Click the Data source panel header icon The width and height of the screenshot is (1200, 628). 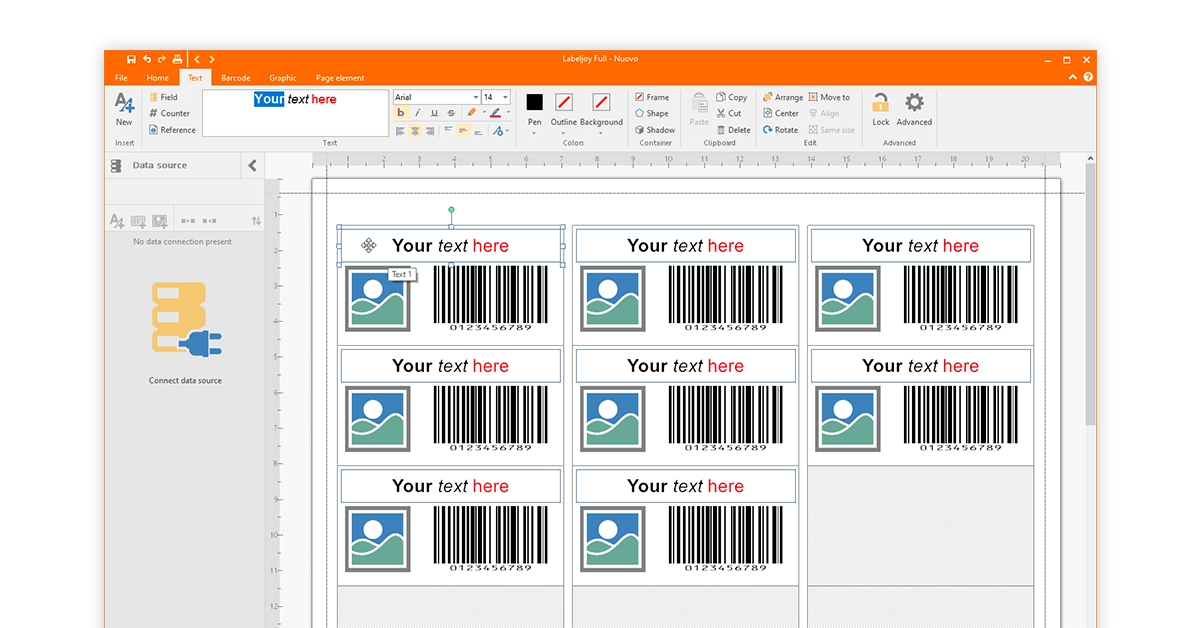116,166
